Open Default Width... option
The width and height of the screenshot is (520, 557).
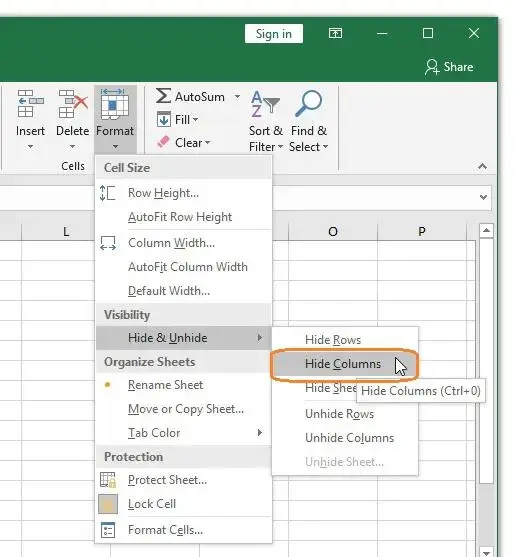(x=184, y=291)
